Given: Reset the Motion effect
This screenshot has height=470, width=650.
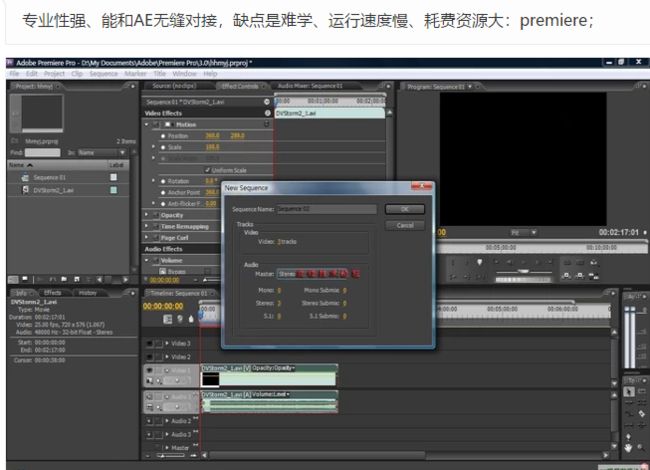Looking at the screenshot, I should 267,124.
